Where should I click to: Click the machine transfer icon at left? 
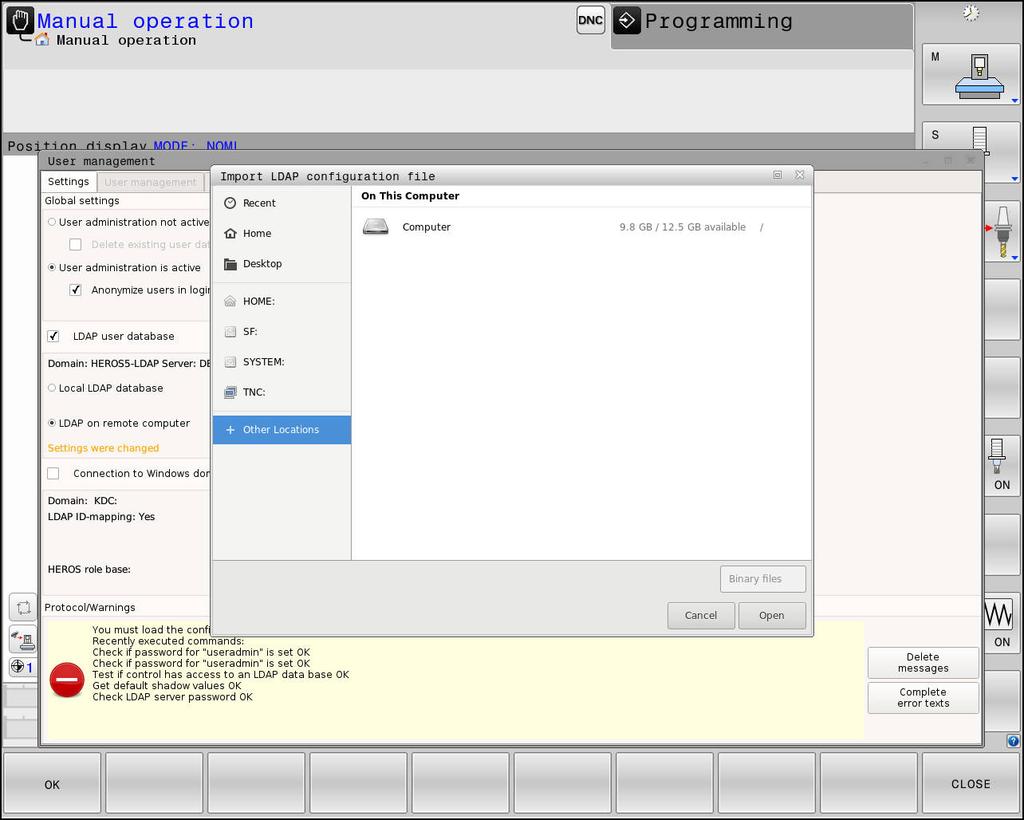[24, 639]
